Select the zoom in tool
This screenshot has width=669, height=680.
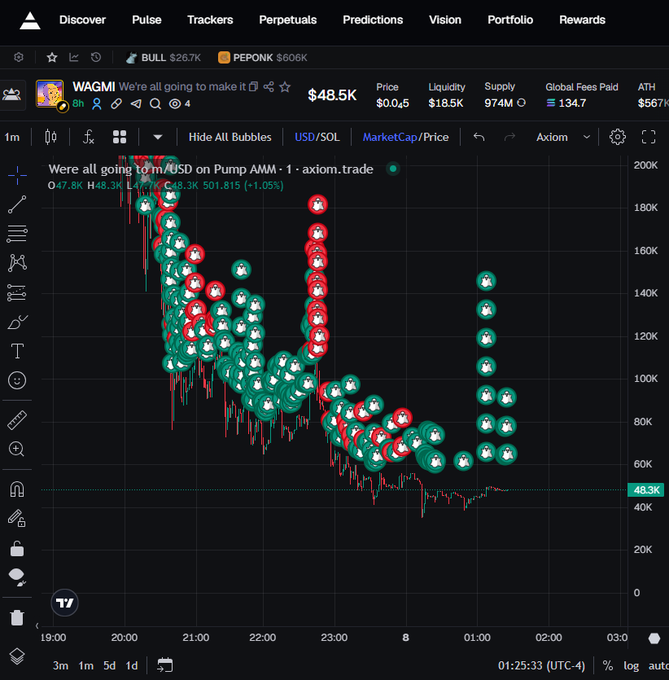point(17,449)
